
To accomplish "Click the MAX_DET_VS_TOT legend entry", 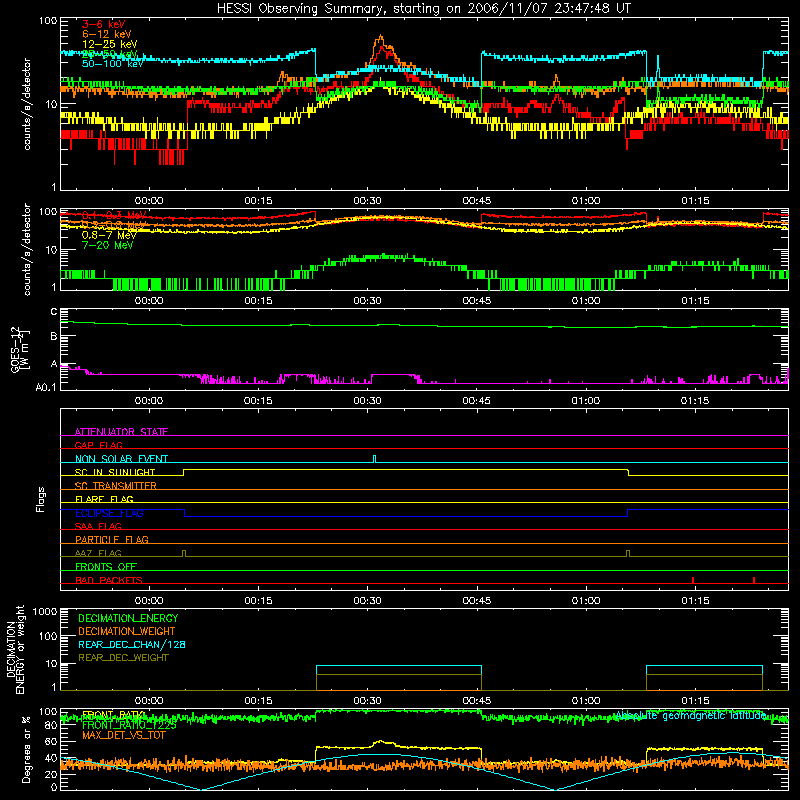I will [x=123, y=735].
